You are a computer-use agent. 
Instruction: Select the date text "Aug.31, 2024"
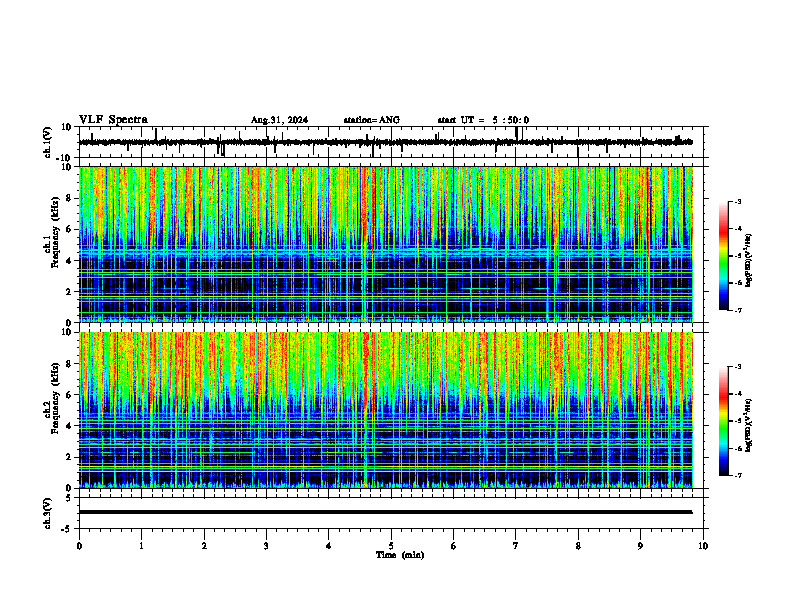click(x=279, y=120)
